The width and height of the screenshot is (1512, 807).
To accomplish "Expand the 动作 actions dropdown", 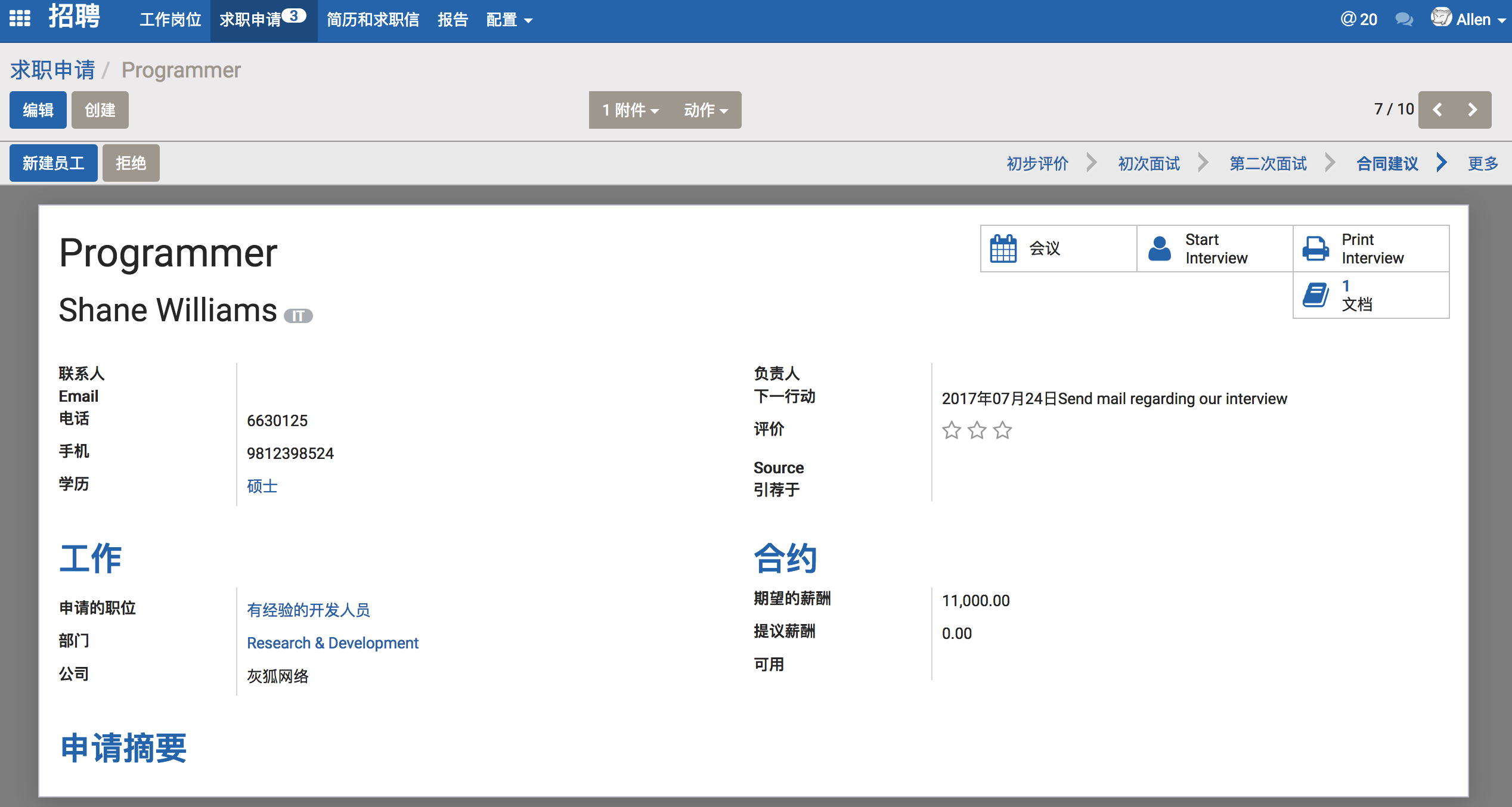I will 705,110.
